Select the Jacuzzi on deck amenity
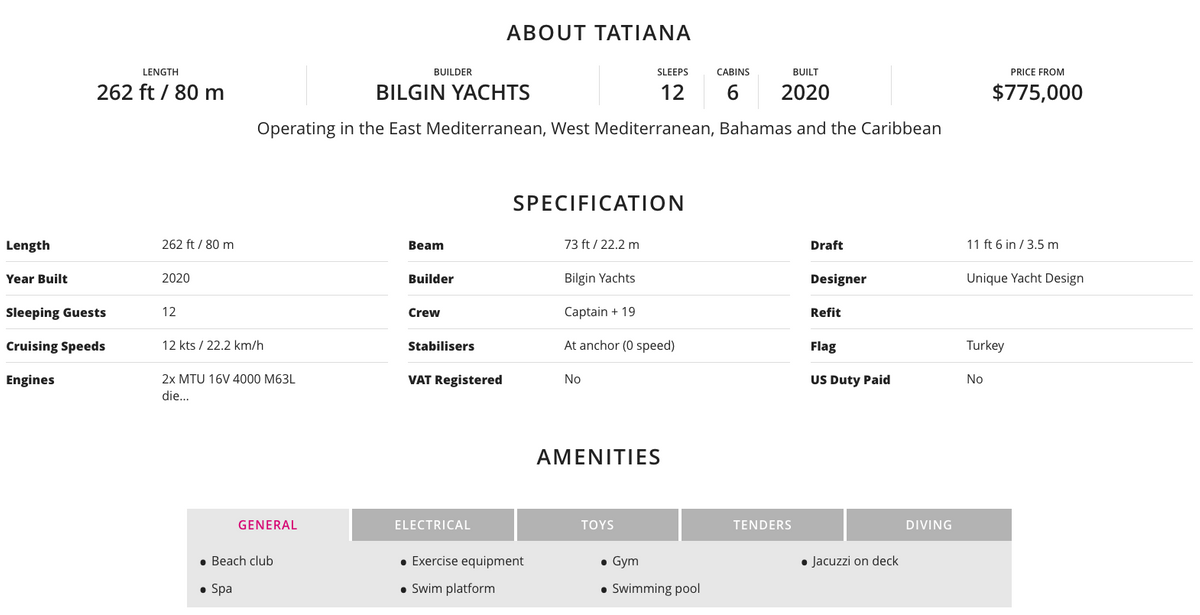 (x=855, y=561)
